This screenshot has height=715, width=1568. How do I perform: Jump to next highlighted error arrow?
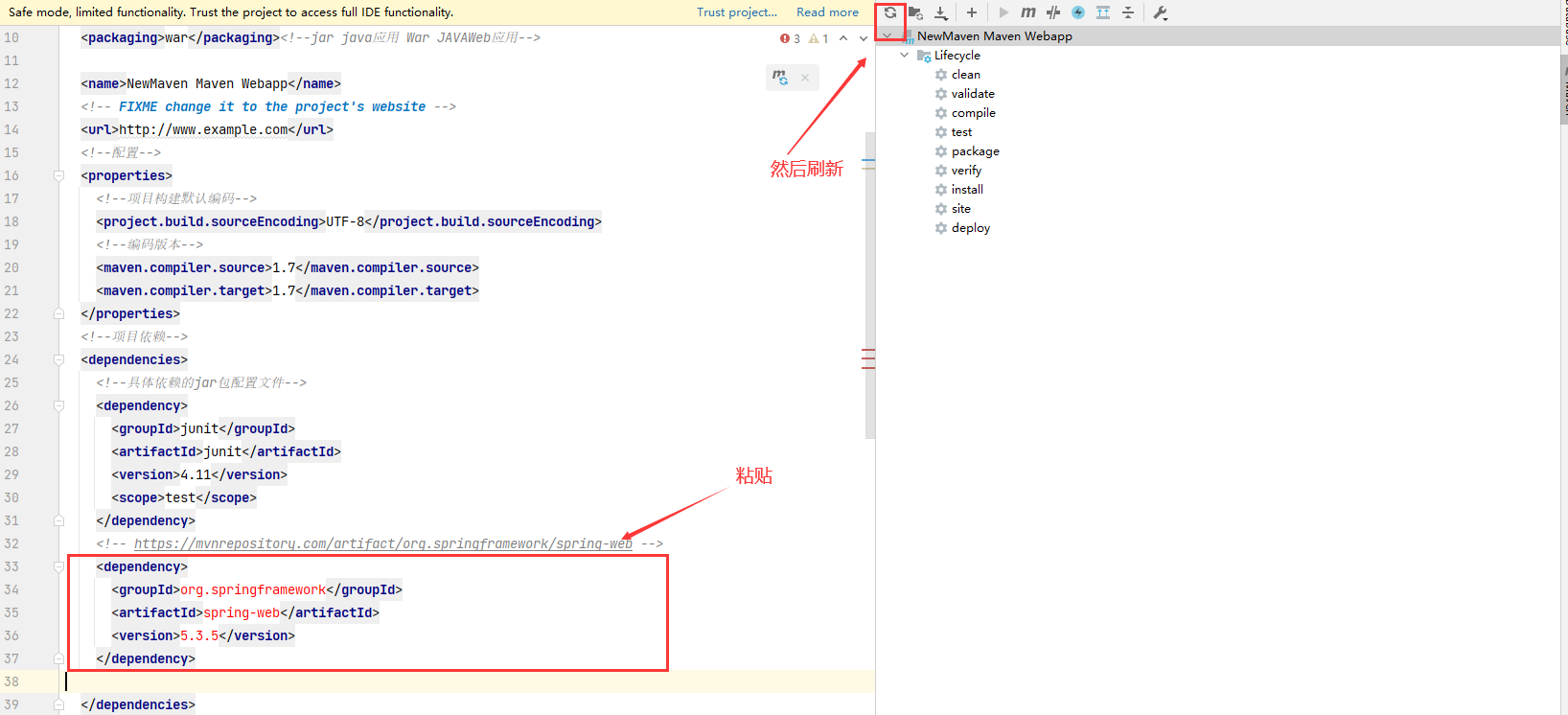pyautogui.click(x=864, y=38)
